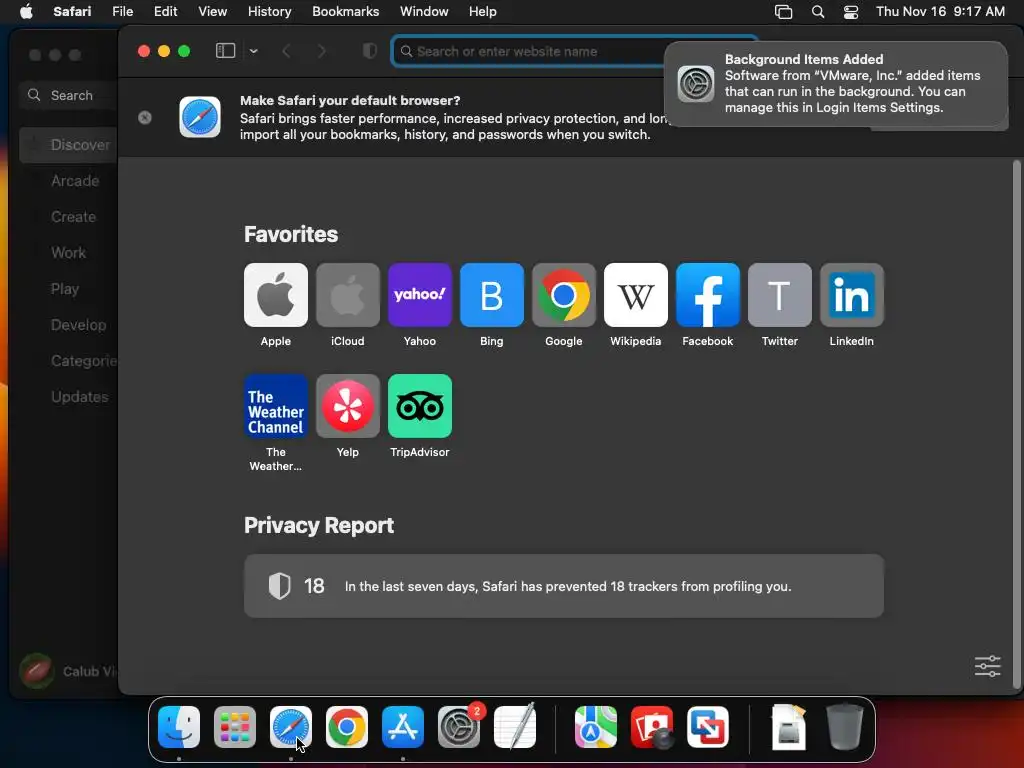
Task: Open the Safari menu
Action: tap(72, 11)
